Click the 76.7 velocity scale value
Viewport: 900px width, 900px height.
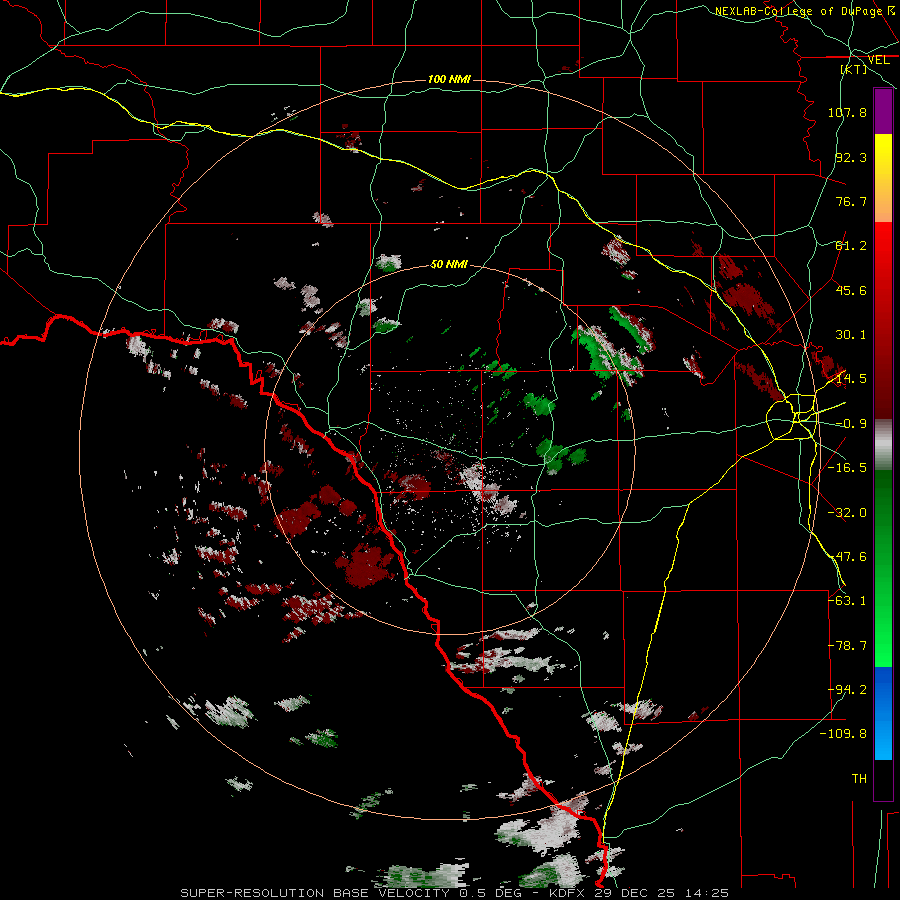tap(851, 201)
